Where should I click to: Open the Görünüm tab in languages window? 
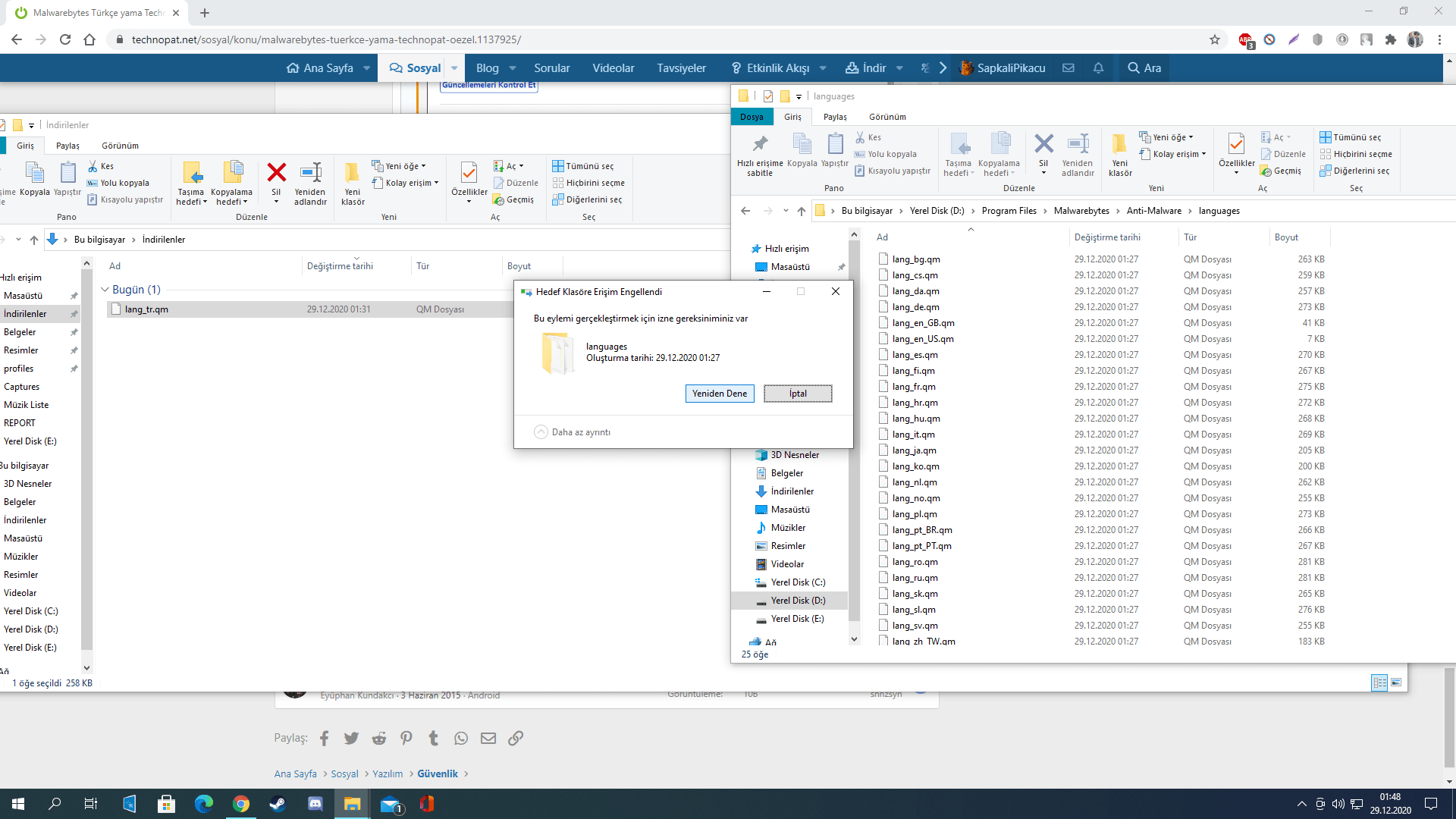pyautogui.click(x=887, y=117)
